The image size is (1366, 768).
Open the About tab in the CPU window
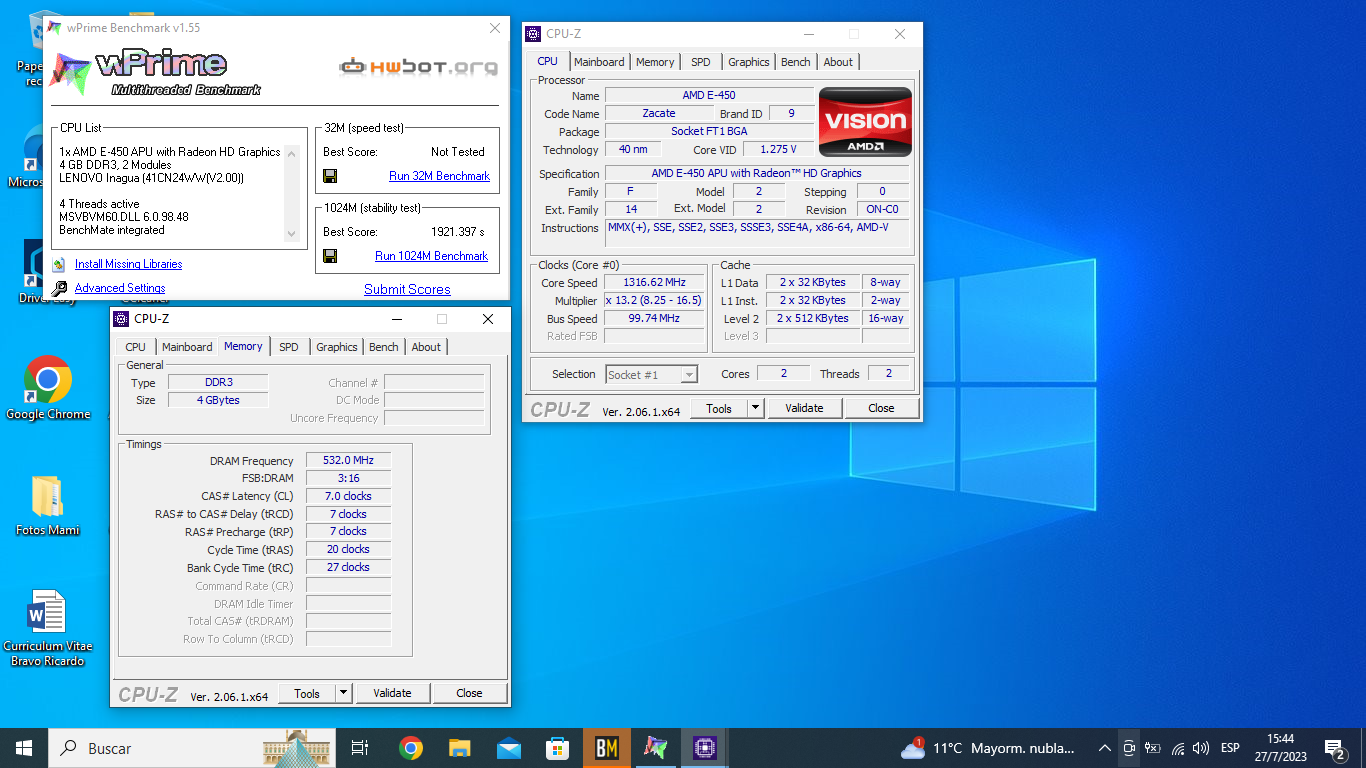coord(838,62)
